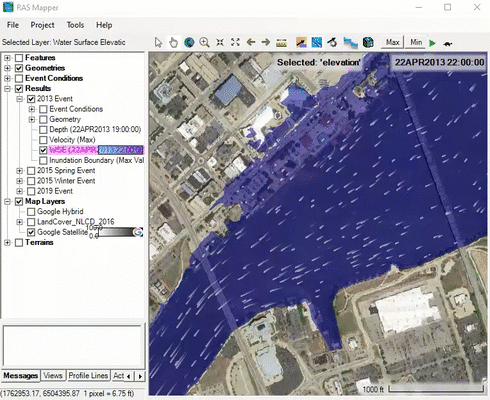Expand the 2015 Spring Event node
Image resolution: width=490 pixels, height=400 pixels.
pos(20,171)
